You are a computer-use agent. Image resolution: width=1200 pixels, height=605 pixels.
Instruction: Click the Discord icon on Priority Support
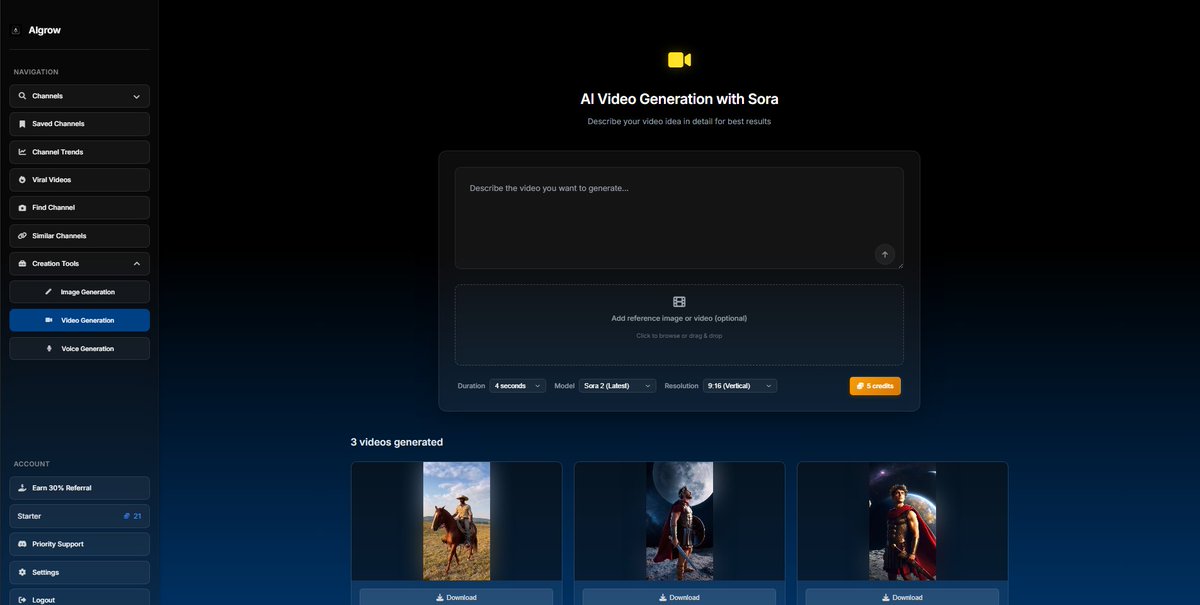pyautogui.click(x=22, y=544)
